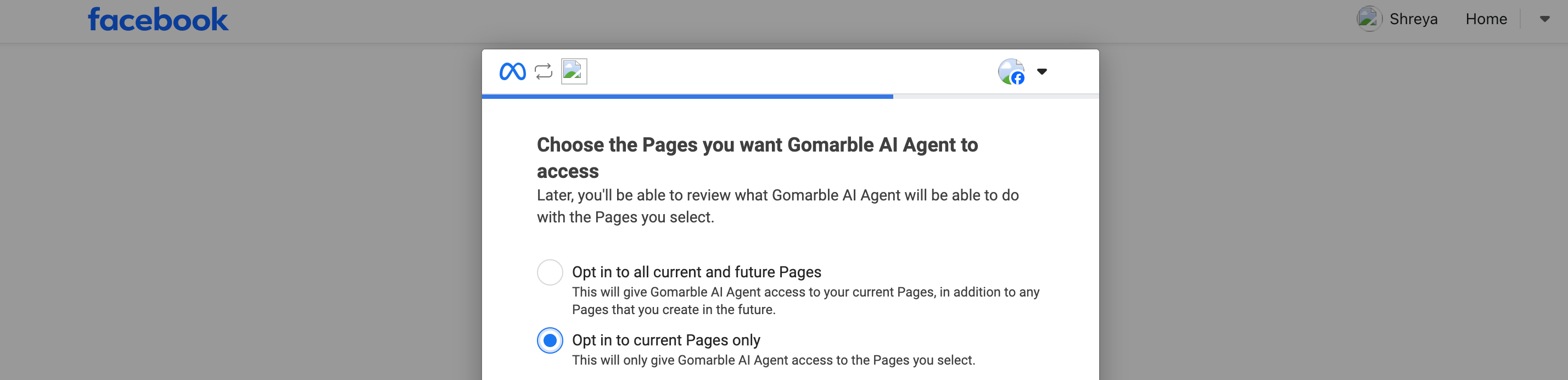Viewport: 1568px width, 380px height.
Task: Click the dialog profile avatar with Facebook badge
Action: tap(1012, 71)
